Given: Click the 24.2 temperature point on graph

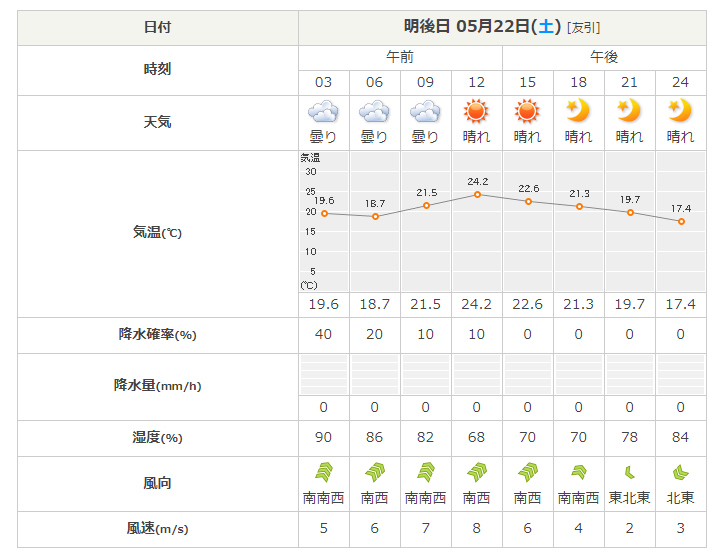Looking at the screenshot, I should point(477,194).
